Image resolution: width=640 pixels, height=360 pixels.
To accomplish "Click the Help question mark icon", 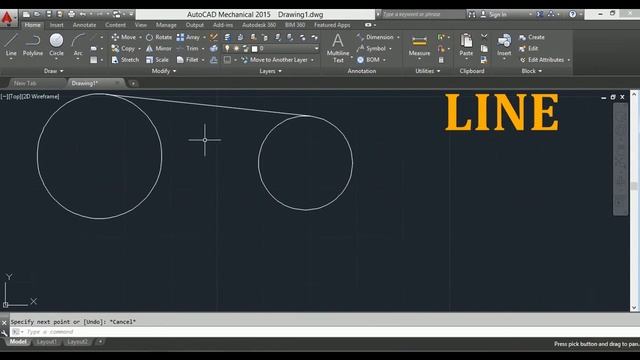I will pos(573,14).
